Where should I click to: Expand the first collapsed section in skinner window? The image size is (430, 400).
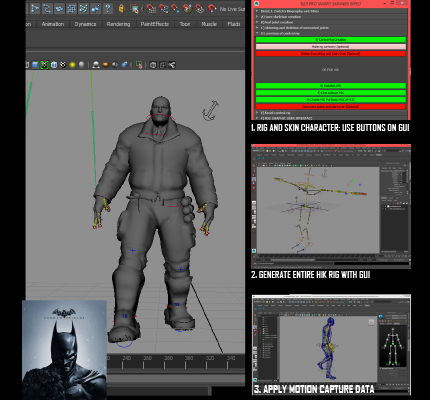tap(257, 11)
